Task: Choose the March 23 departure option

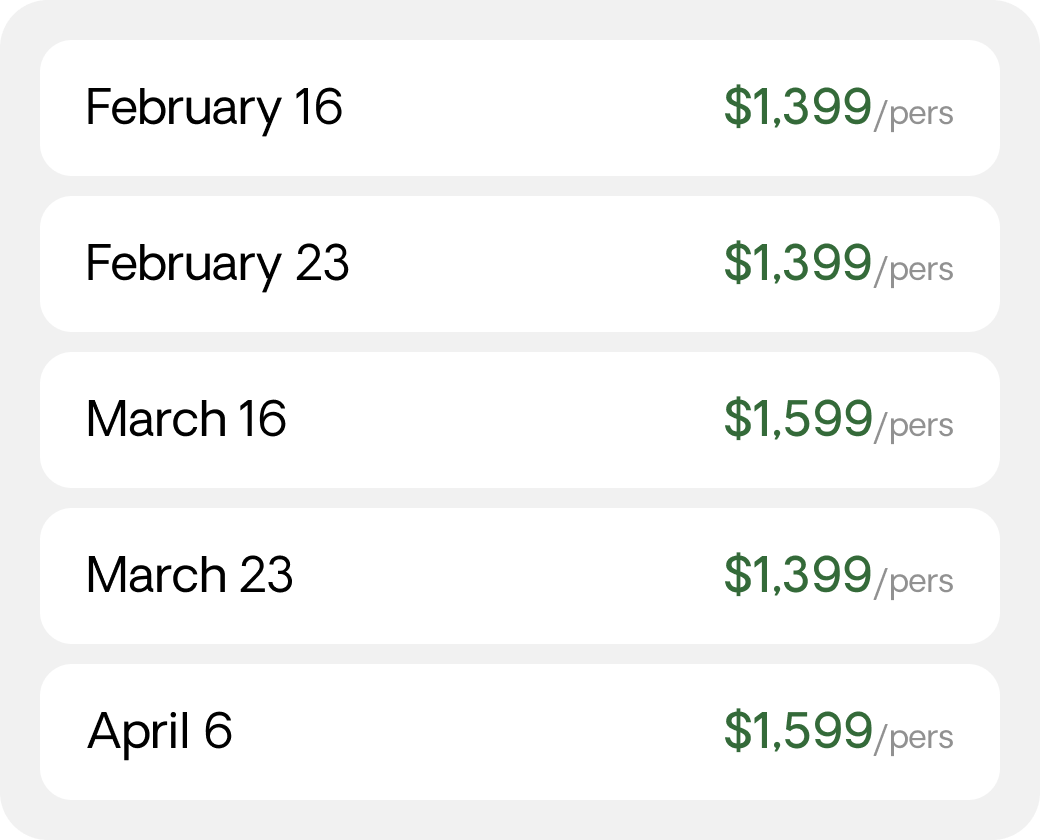Action: (x=520, y=576)
